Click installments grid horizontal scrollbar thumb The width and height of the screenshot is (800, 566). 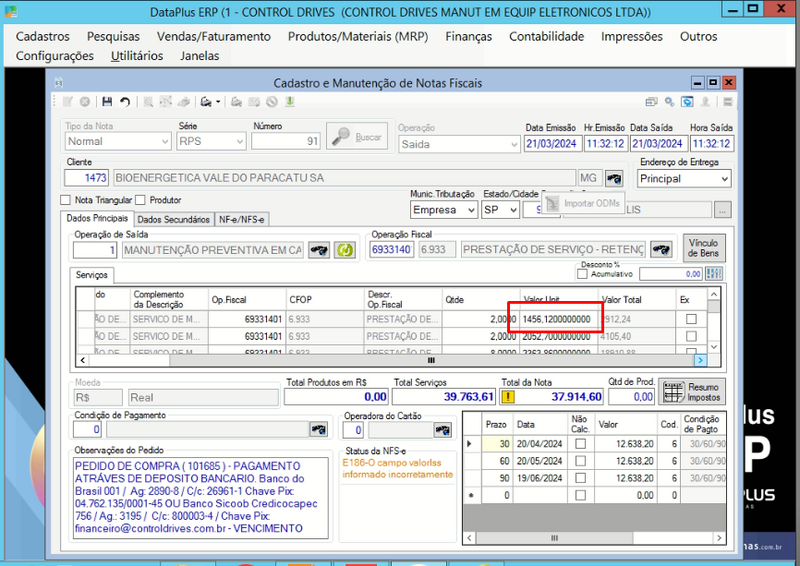click(555, 538)
